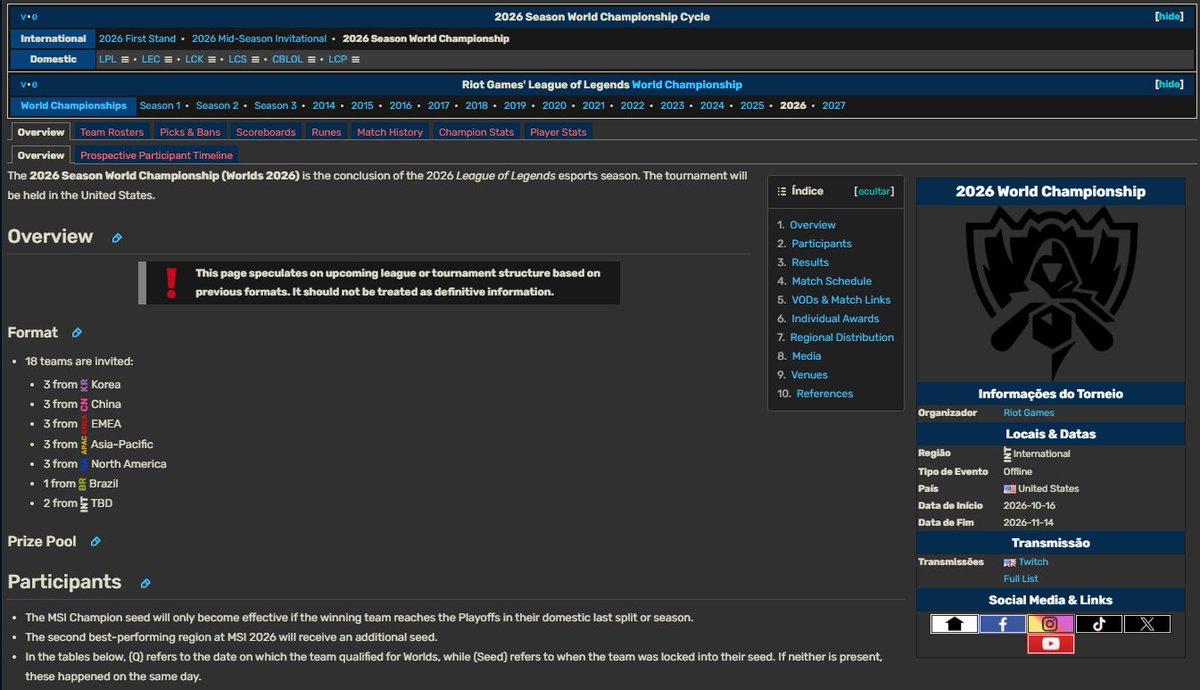Viewport: 1200px width, 690px height.
Task: Go to the CBLOL league page
Action: point(287,60)
